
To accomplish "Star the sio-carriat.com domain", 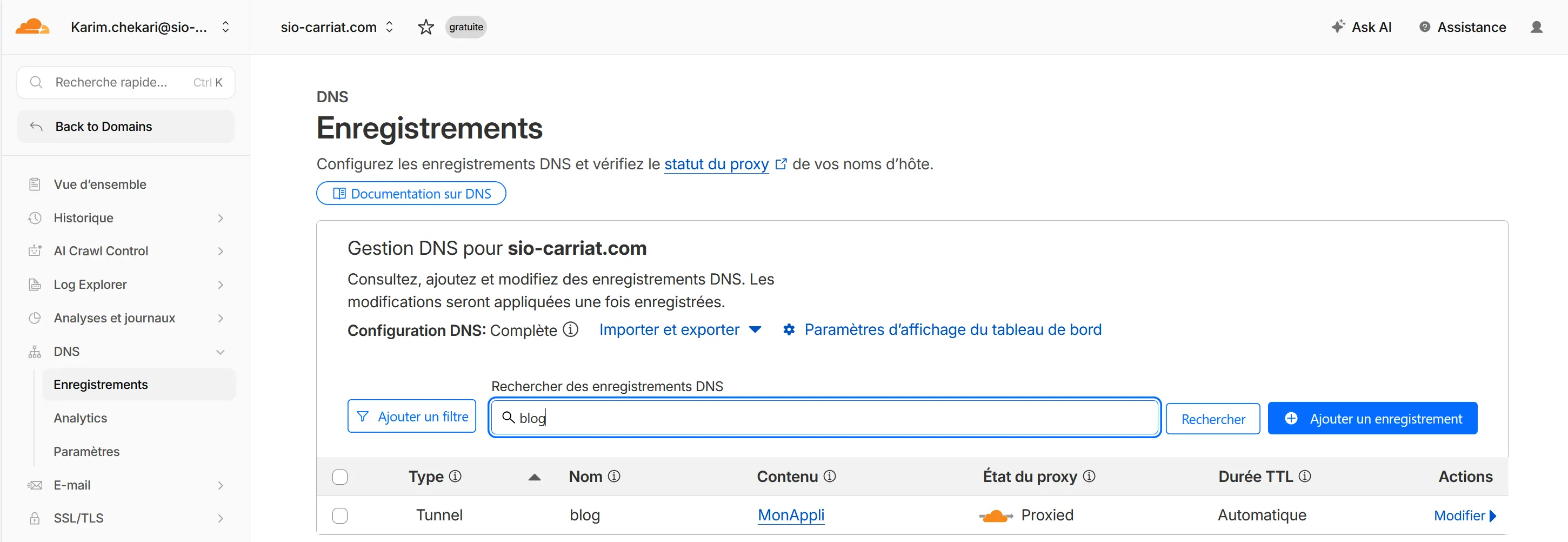I will (425, 27).
